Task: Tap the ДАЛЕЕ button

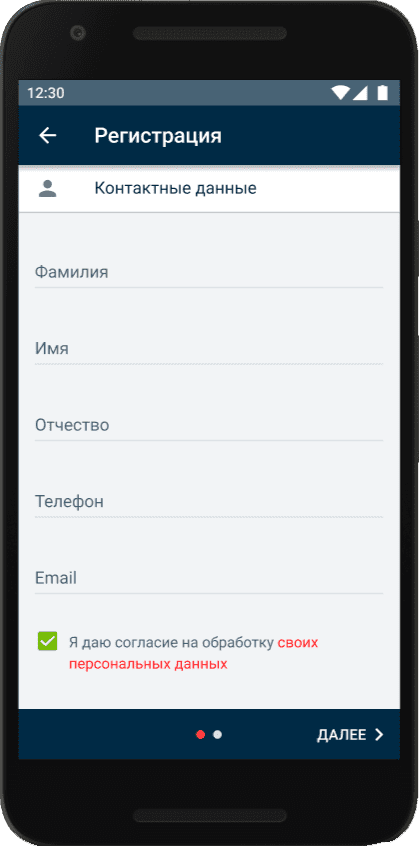Action: pyautogui.click(x=351, y=734)
